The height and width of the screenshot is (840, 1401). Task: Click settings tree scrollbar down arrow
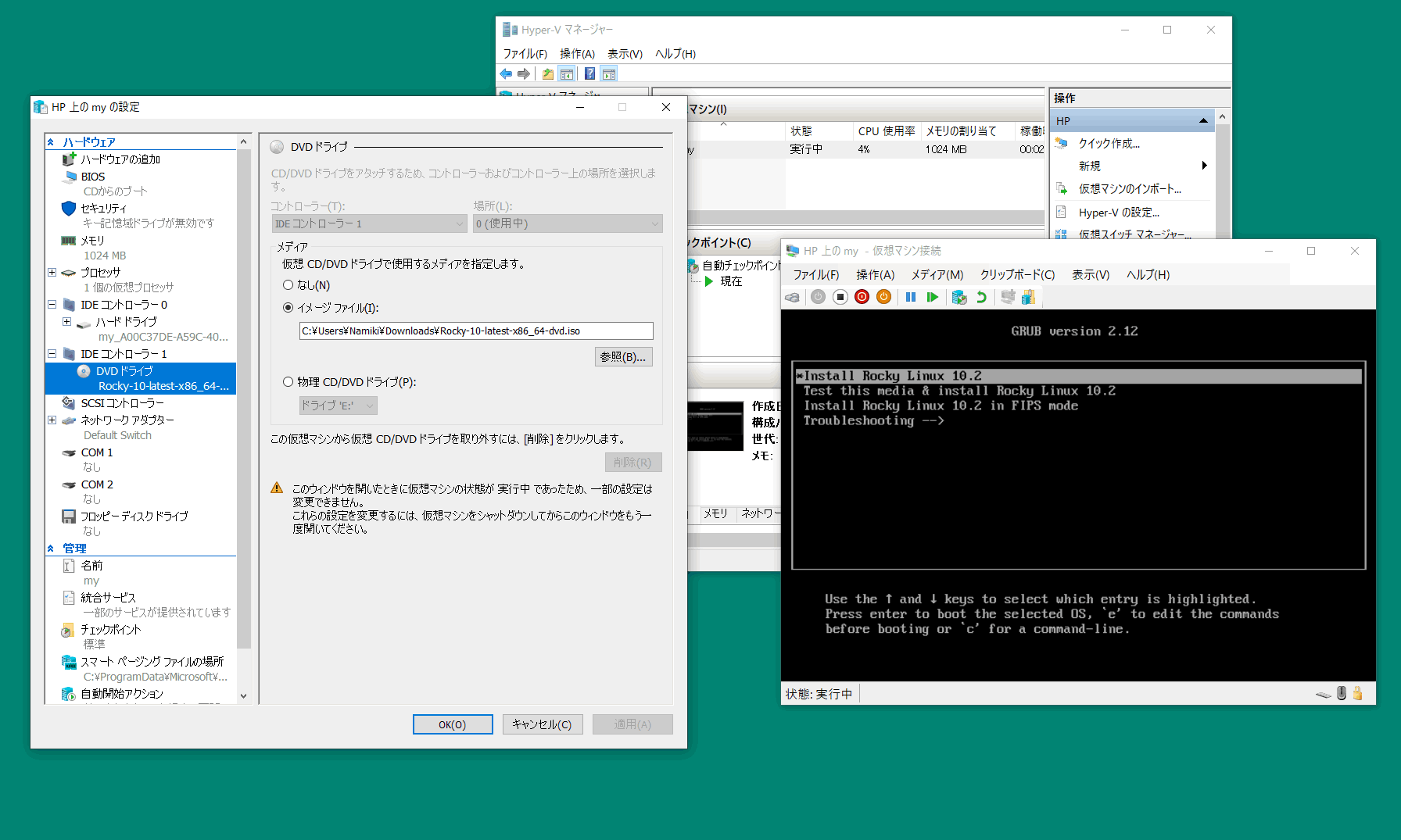click(244, 695)
